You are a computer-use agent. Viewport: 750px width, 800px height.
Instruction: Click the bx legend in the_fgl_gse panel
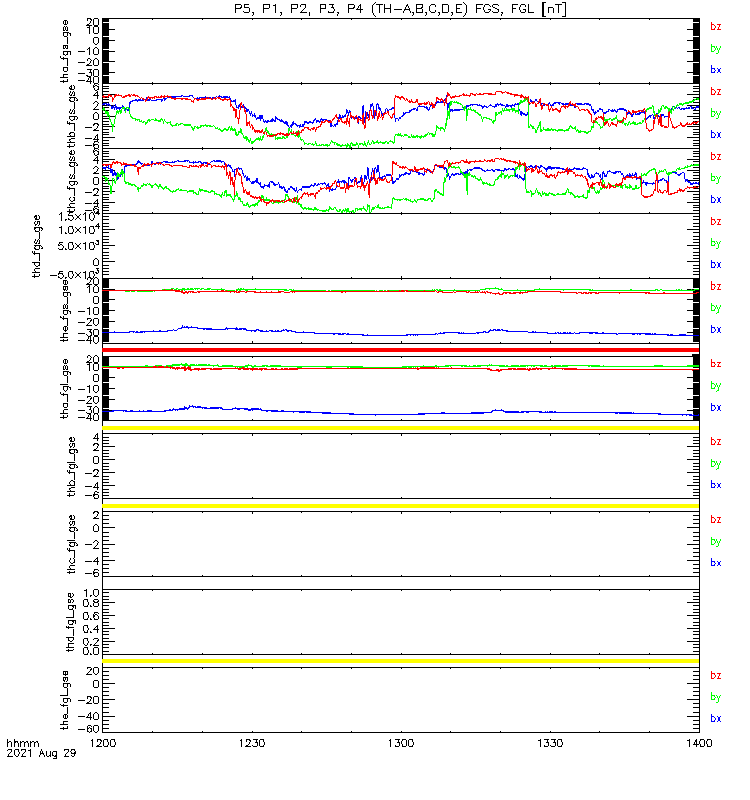pos(716,718)
